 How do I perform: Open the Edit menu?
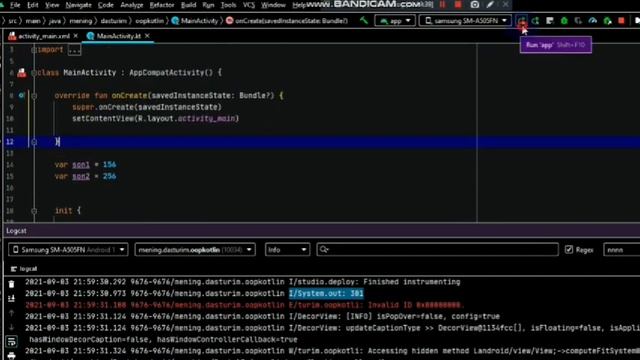33,5
